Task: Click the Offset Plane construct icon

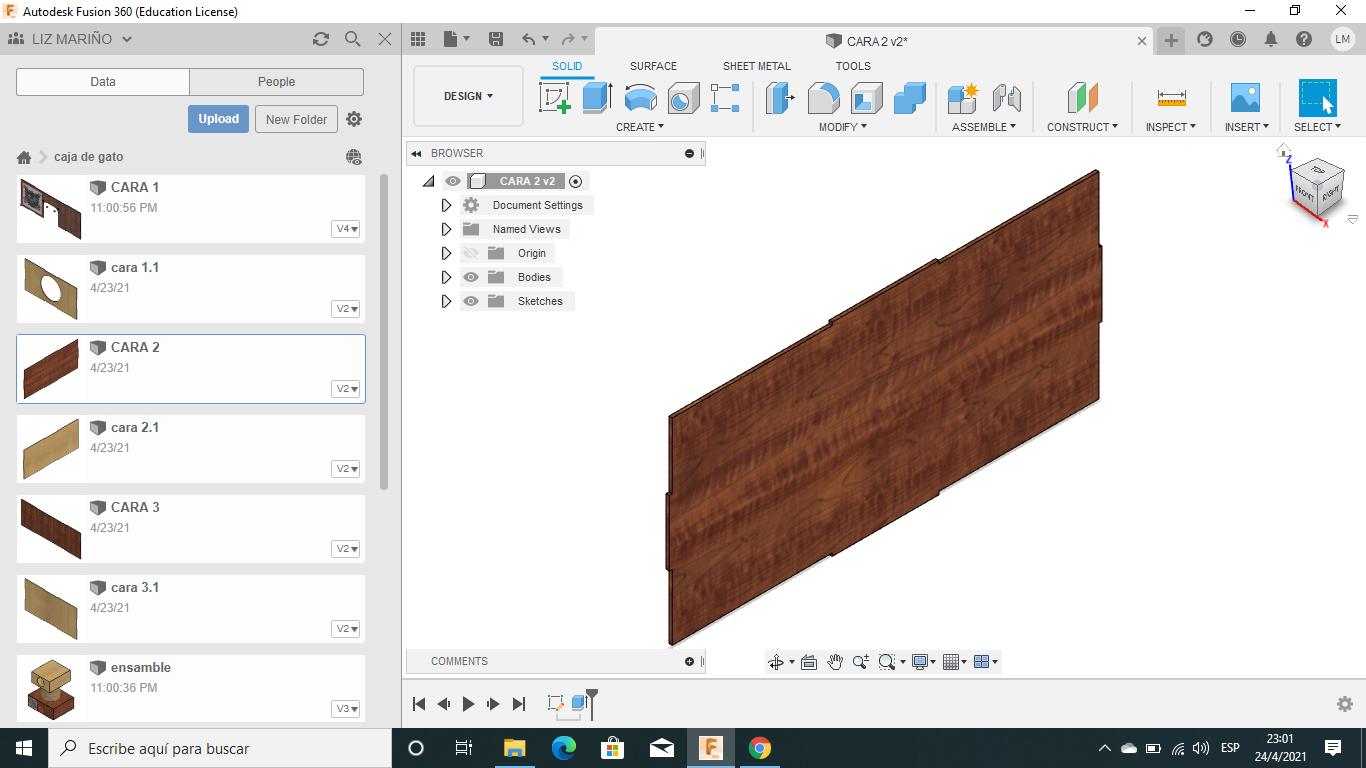Action: [x=1083, y=98]
